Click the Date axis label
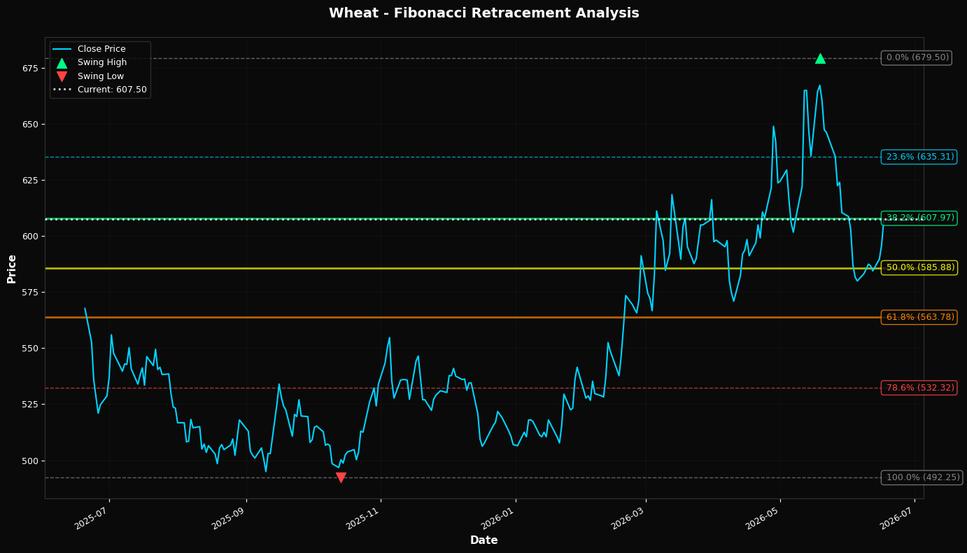 point(484,540)
